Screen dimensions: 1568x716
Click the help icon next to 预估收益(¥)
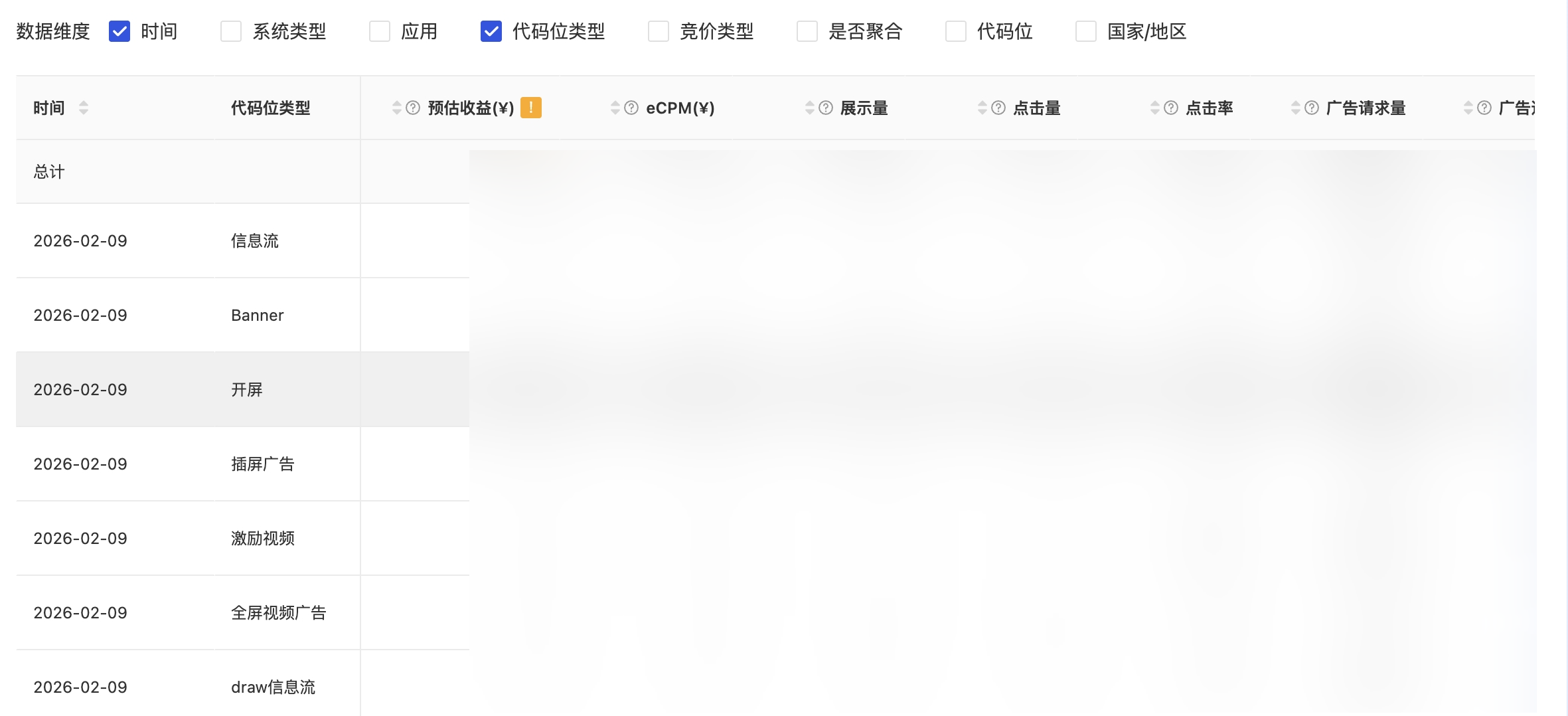[413, 108]
